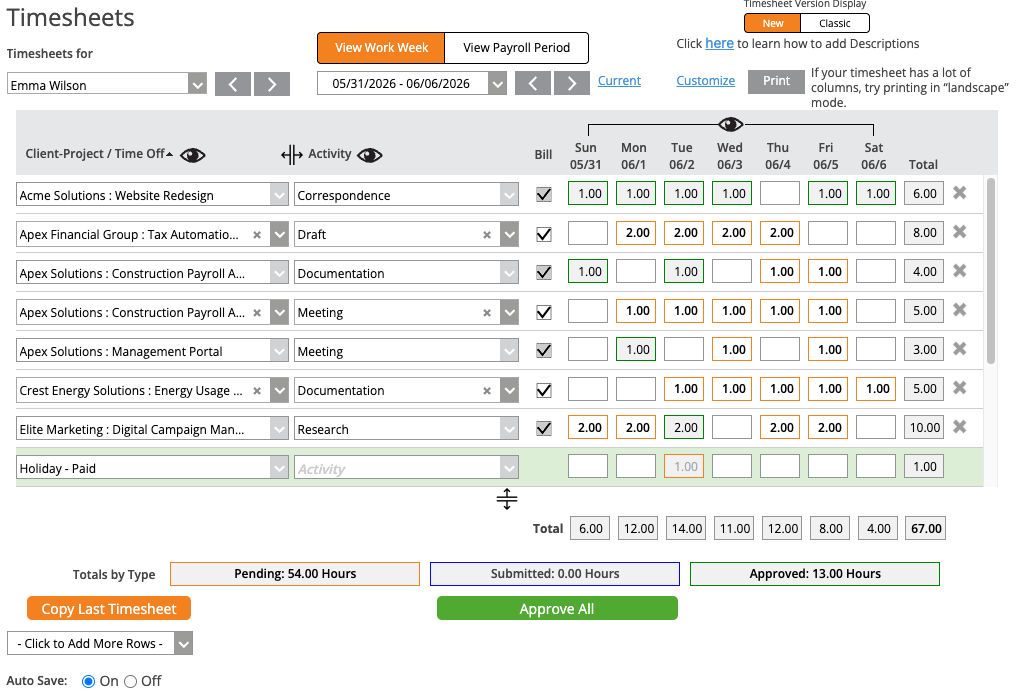Clear the Apex Financial Group project selection

coord(257,235)
